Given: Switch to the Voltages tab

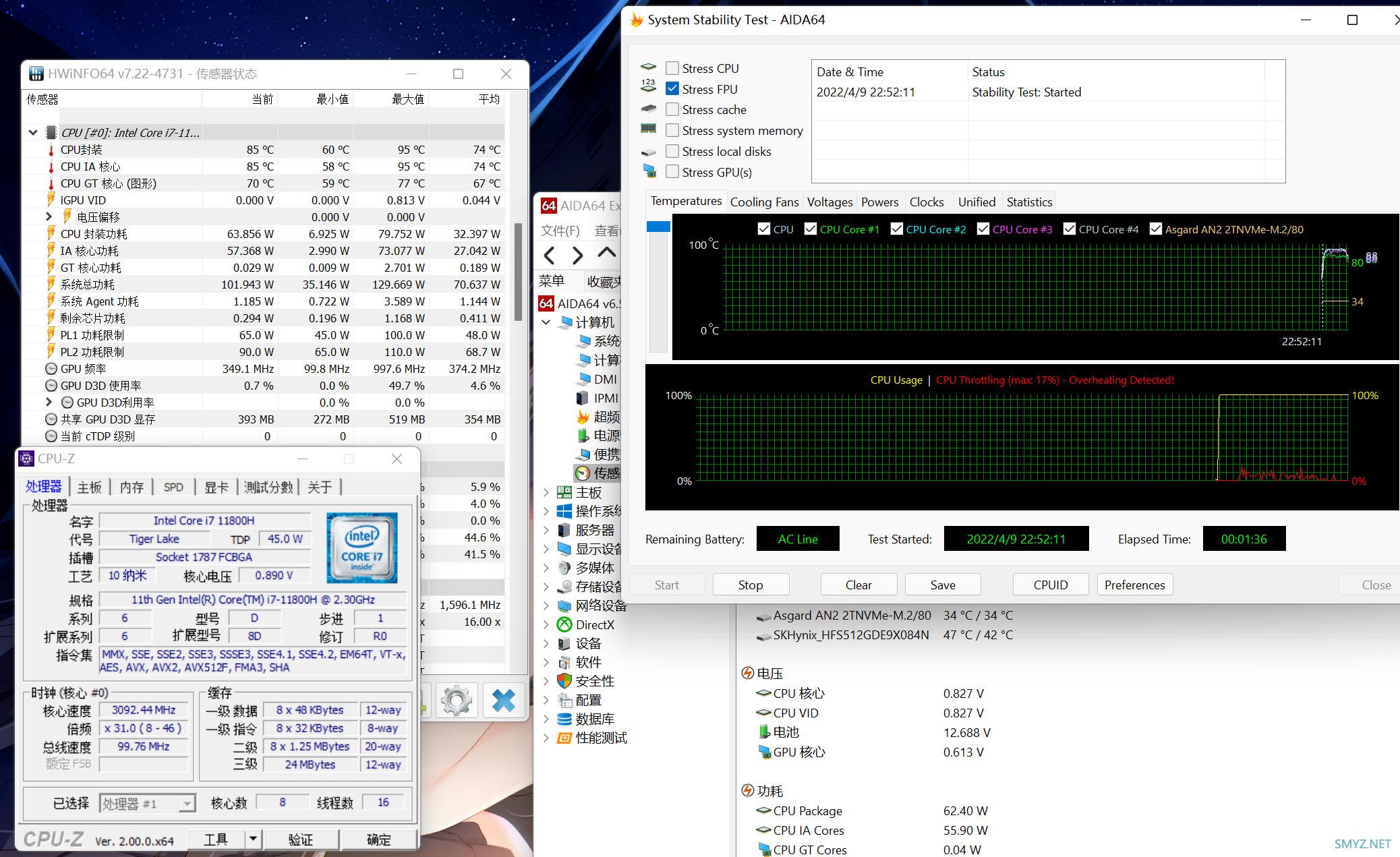Looking at the screenshot, I should (829, 202).
